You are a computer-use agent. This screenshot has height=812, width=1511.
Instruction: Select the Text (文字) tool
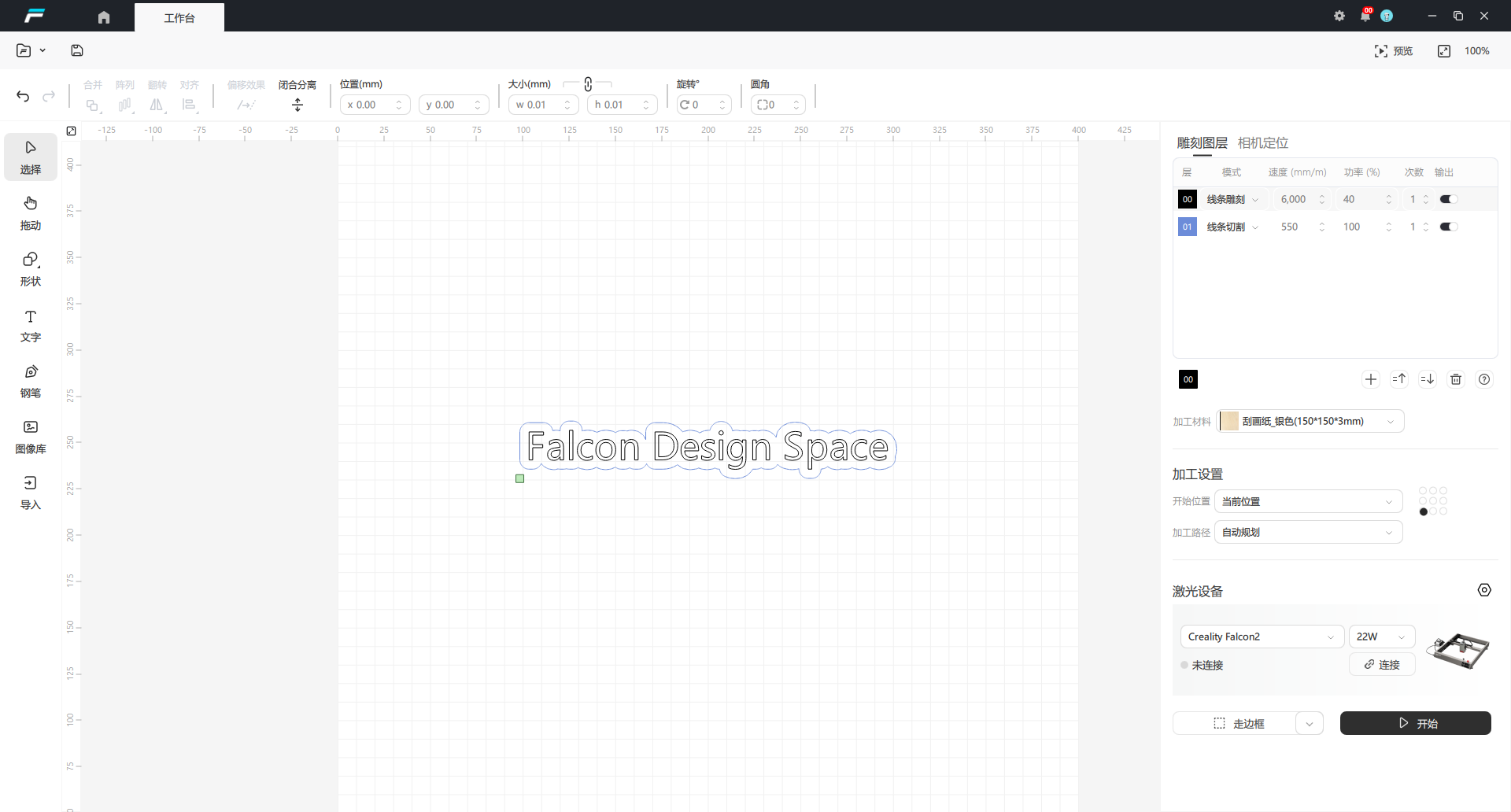click(31, 324)
